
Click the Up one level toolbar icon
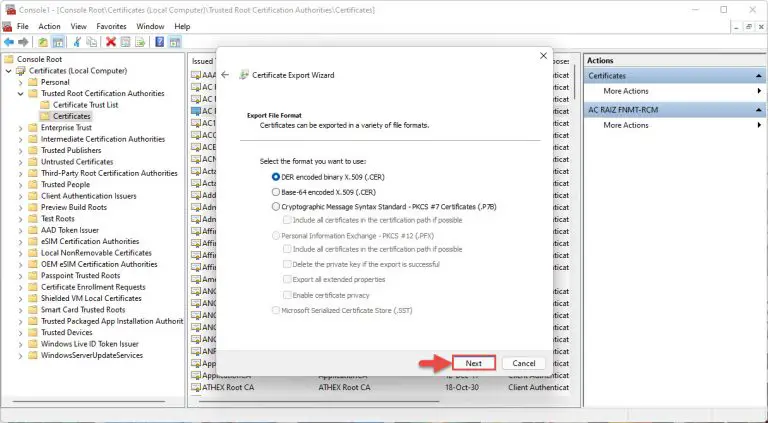pyautogui.click(x=43, y=42)
